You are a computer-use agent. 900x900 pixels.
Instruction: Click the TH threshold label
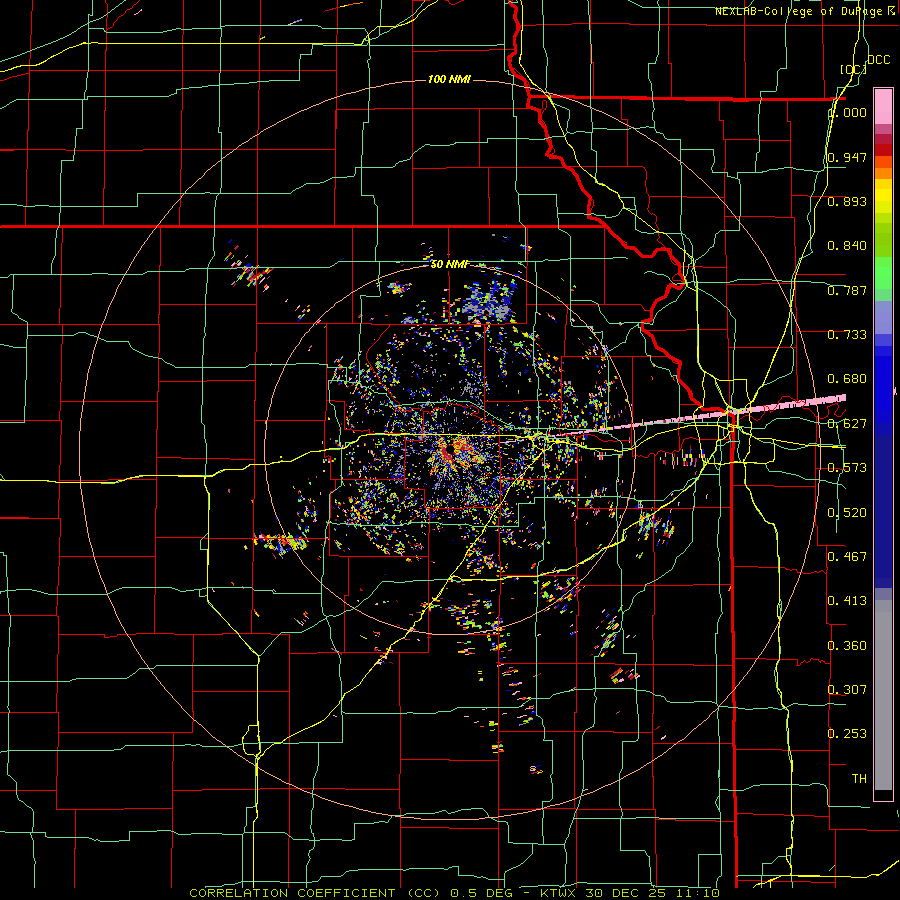859,779
